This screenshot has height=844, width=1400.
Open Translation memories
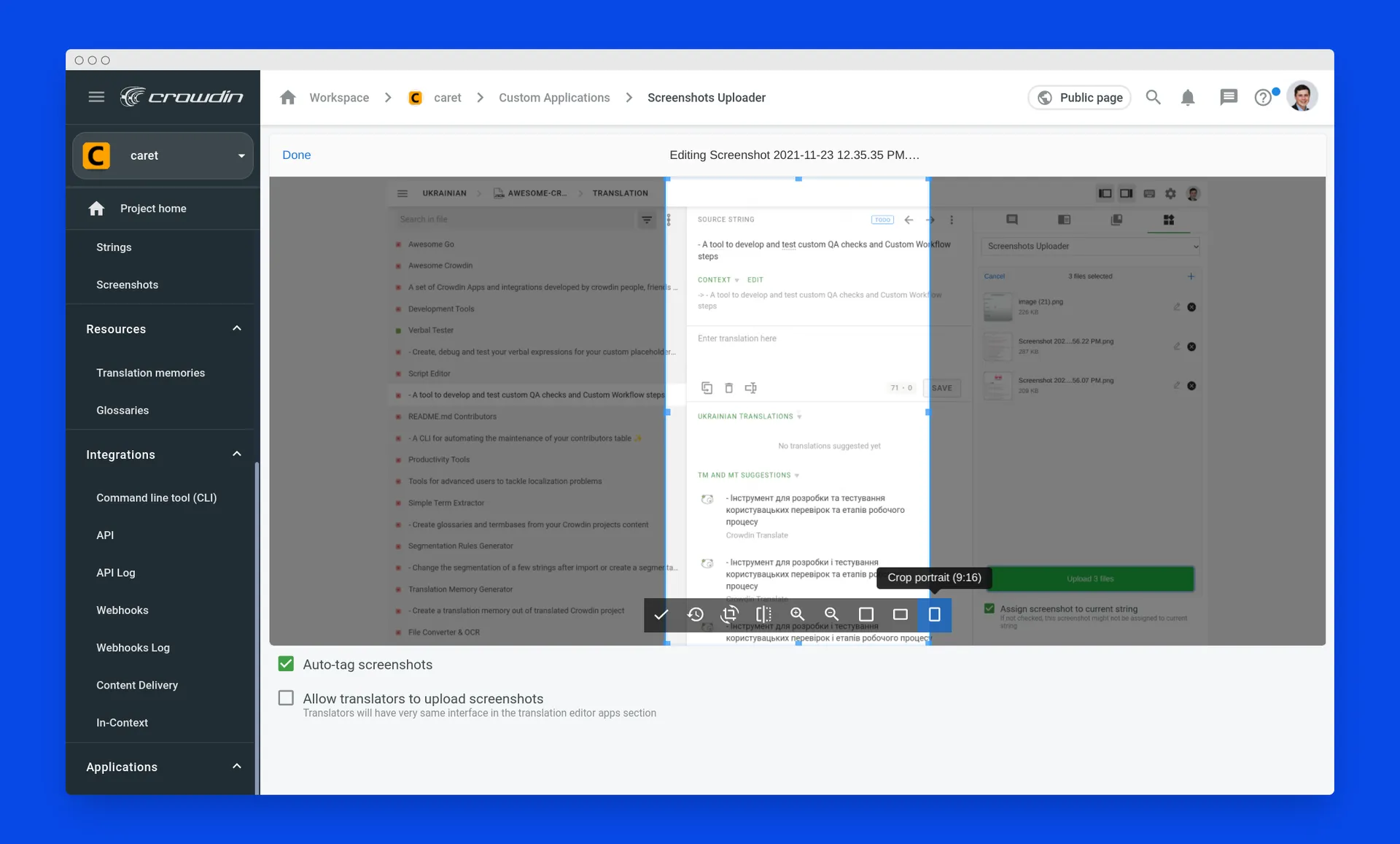(x=150, y=373)
